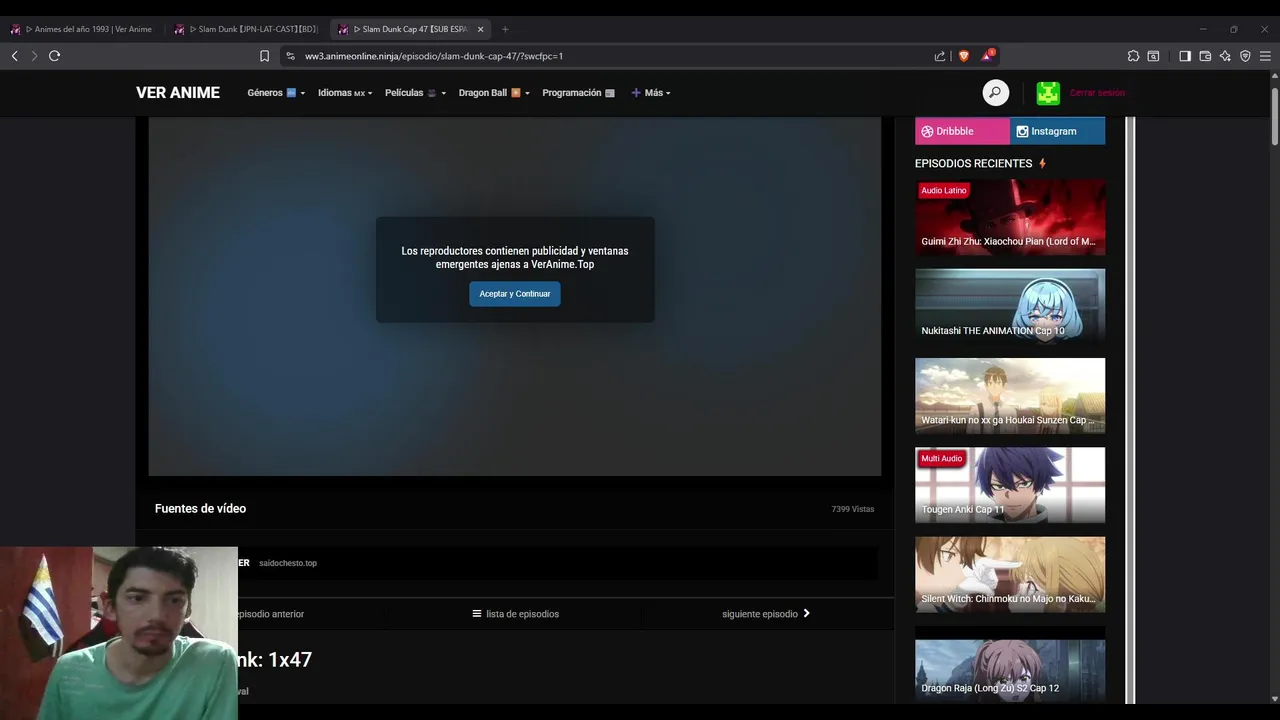Open the search tabs icon in toolbar

pos(1153,56)
